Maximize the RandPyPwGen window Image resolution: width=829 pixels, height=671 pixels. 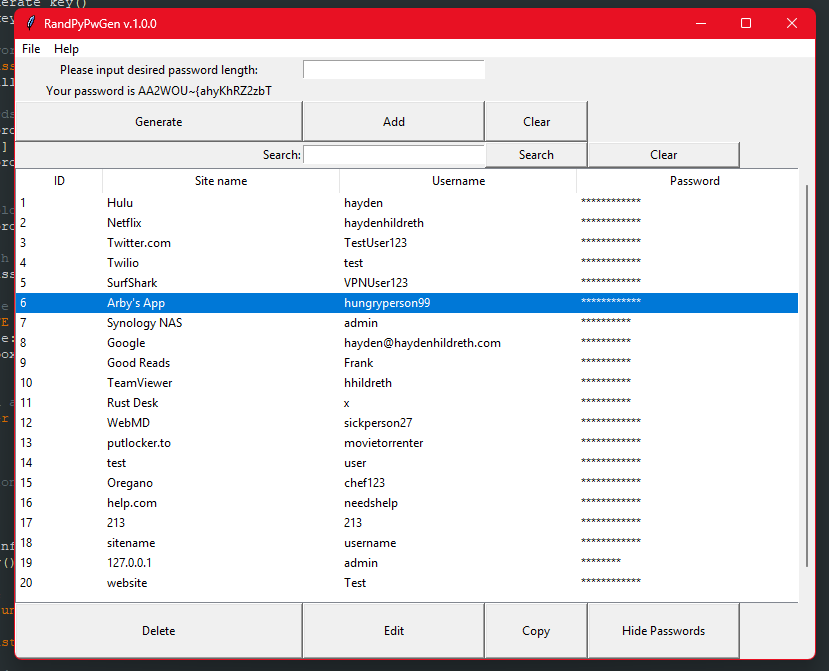(x=746, y=23)
